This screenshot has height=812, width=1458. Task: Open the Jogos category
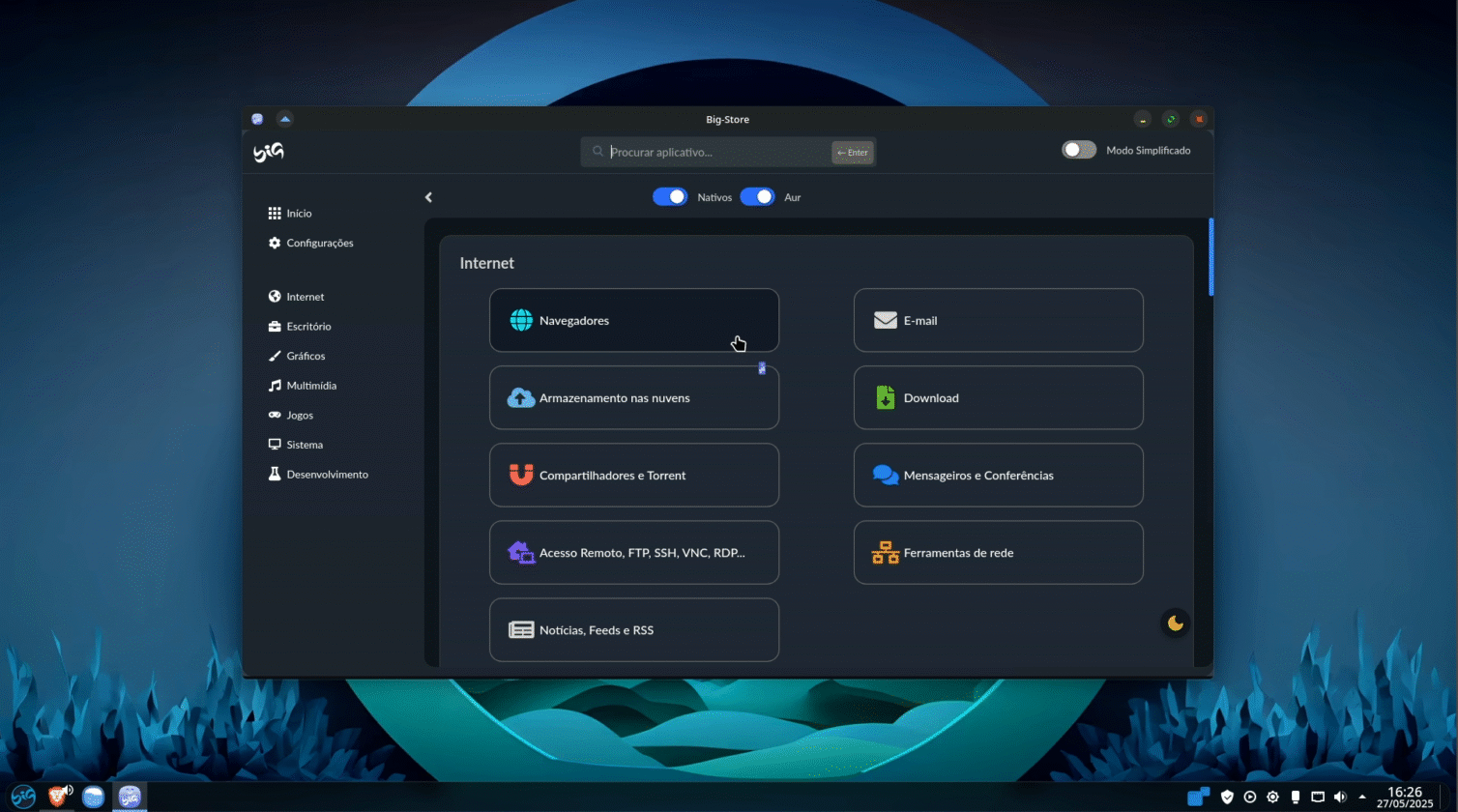coord(301,415)
